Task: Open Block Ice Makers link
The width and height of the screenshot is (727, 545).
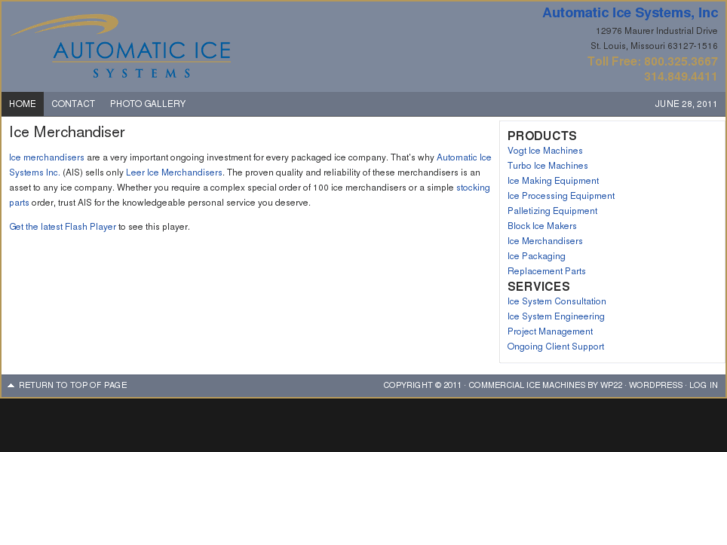Action: (542, 226)
